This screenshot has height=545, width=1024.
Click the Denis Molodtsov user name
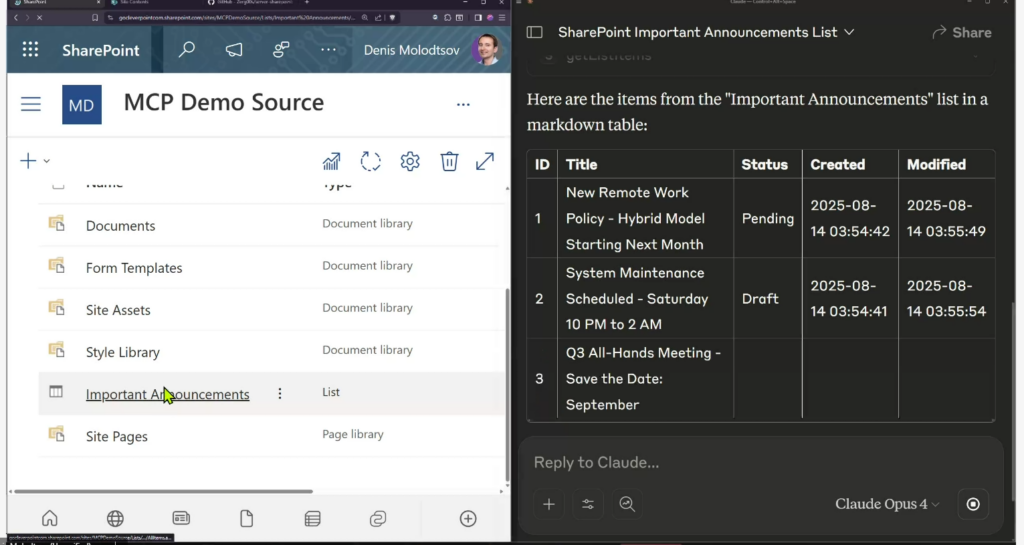pos(411,50)
